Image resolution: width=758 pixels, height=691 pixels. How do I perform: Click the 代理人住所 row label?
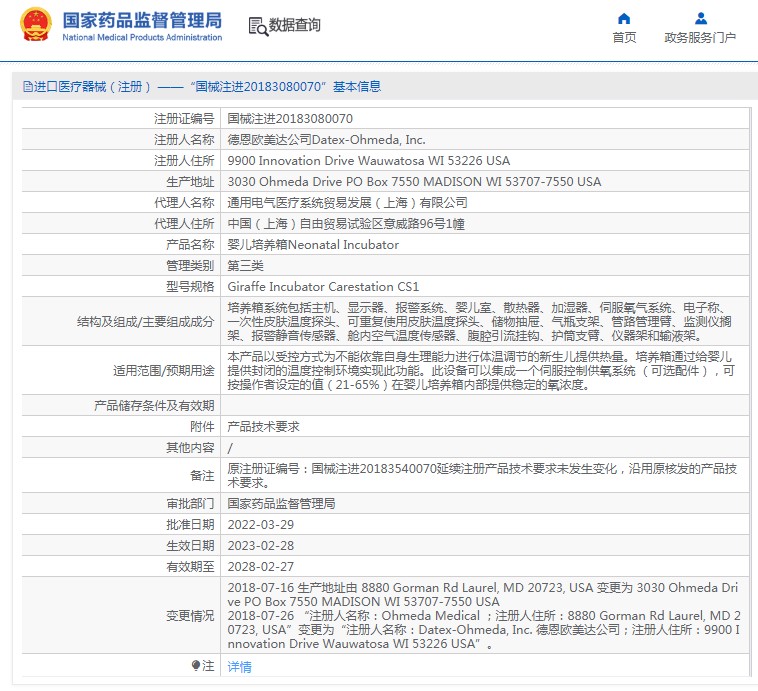[x=184, y=224]
